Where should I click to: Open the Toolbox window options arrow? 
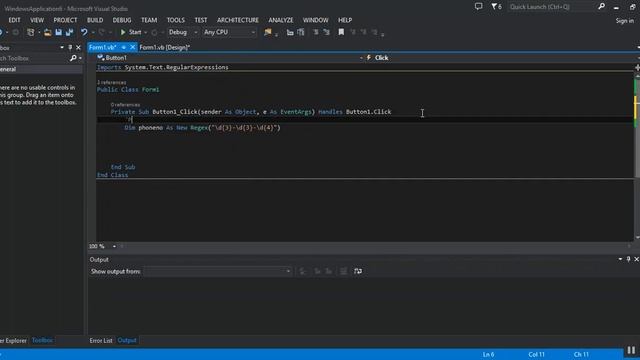(x=62, y=47)
